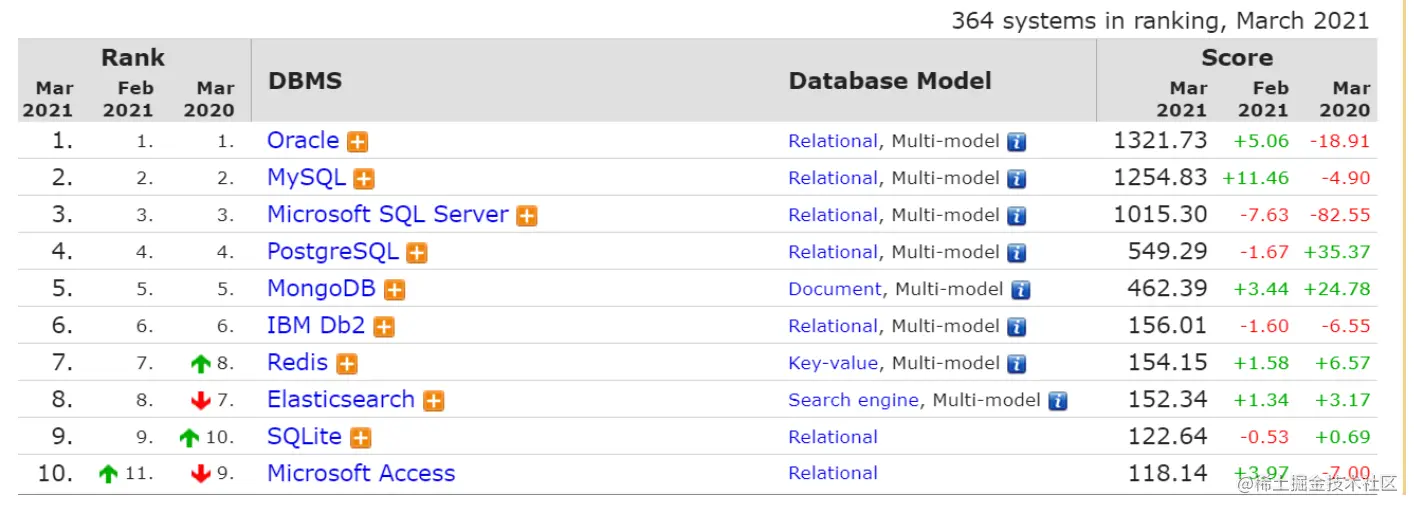Expand the orange plus next to Elasticsearch
The height and width of the screenshot is (510, 1414).
[433, 401]
